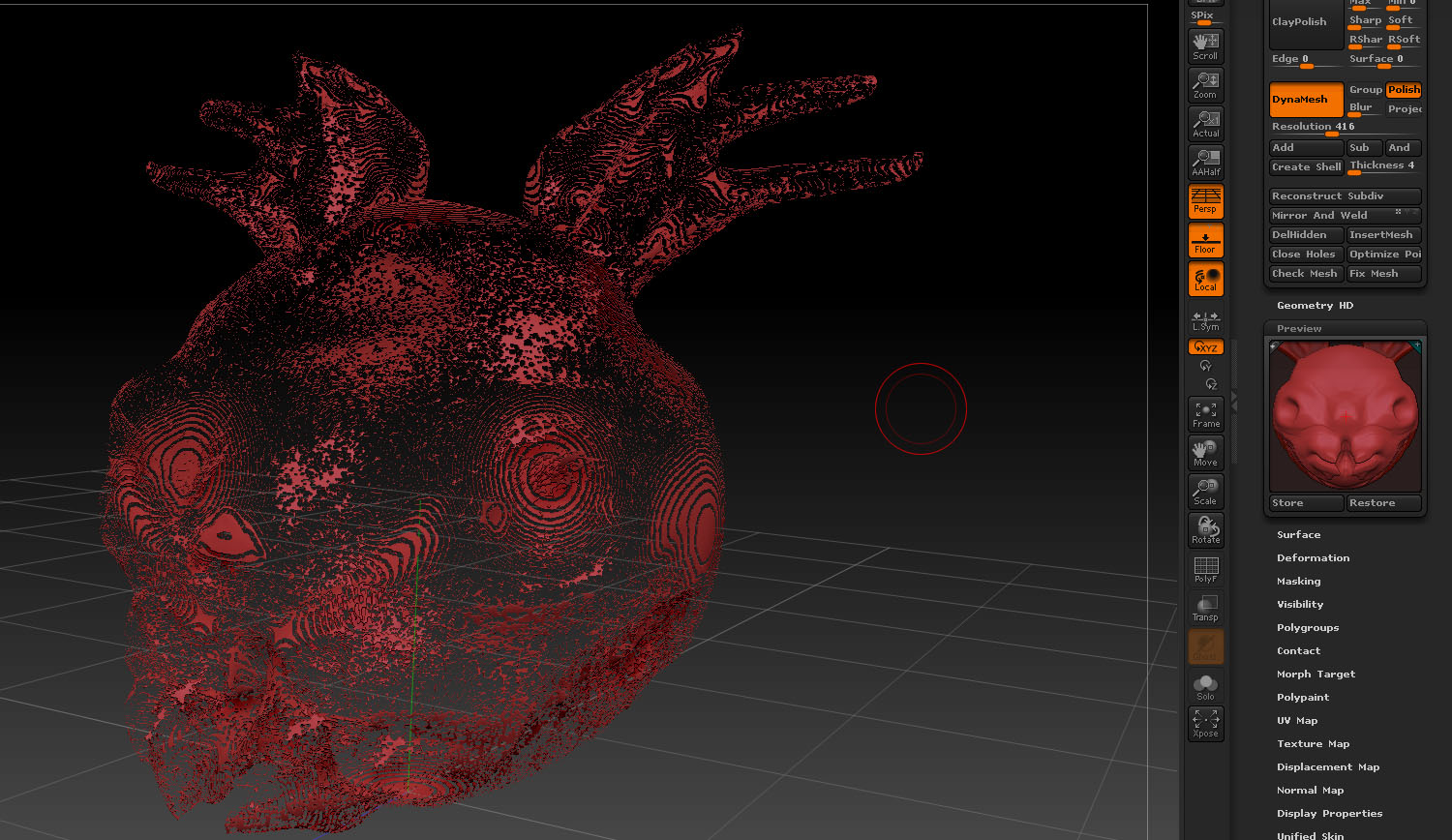1452x840 pixels.
Task: Expand the Surface section
Action: pyautogui.click(x=1298, y=535)
